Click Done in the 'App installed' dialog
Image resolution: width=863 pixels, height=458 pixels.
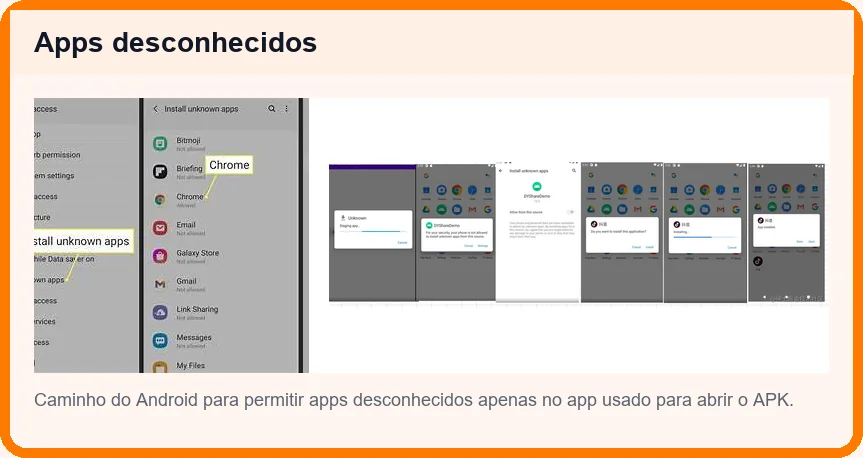(x=800, y=242)
